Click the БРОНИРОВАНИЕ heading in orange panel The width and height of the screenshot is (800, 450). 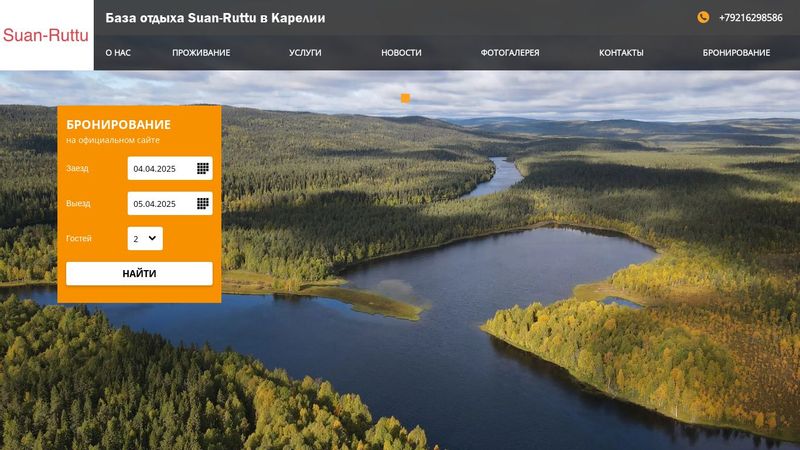point(118,124)
